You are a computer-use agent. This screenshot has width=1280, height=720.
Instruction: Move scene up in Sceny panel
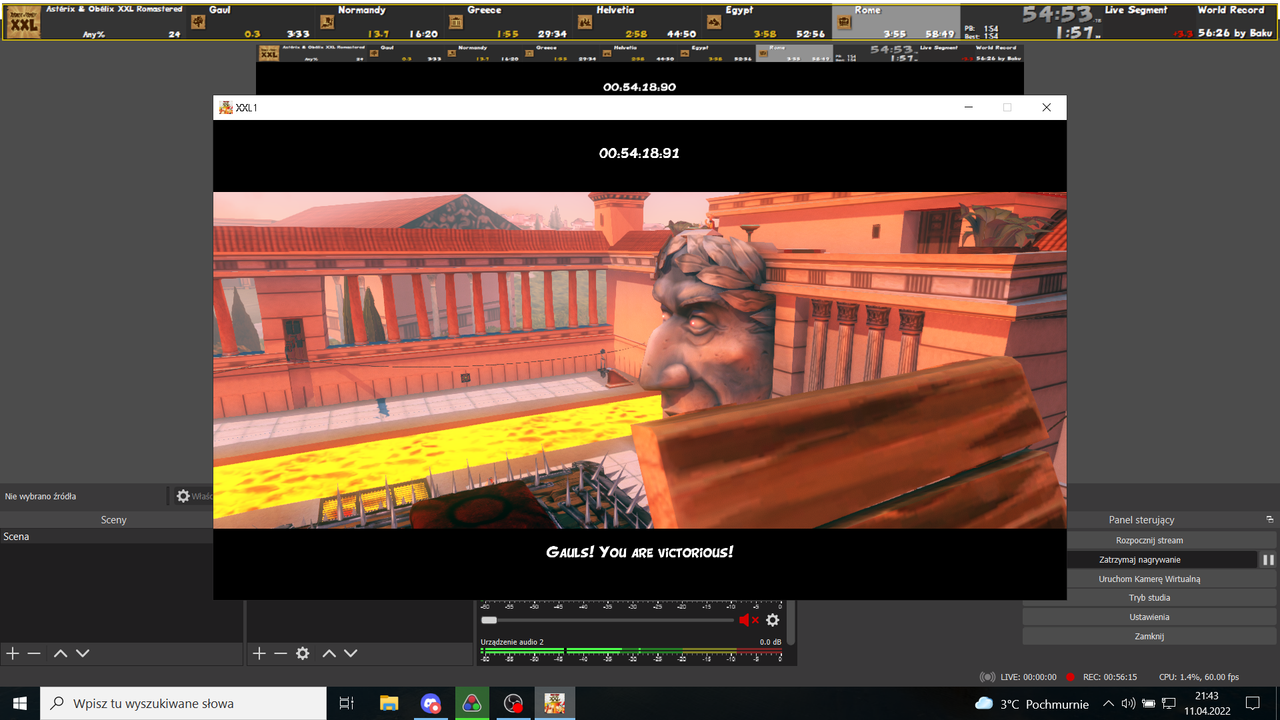tap(60, 653)
